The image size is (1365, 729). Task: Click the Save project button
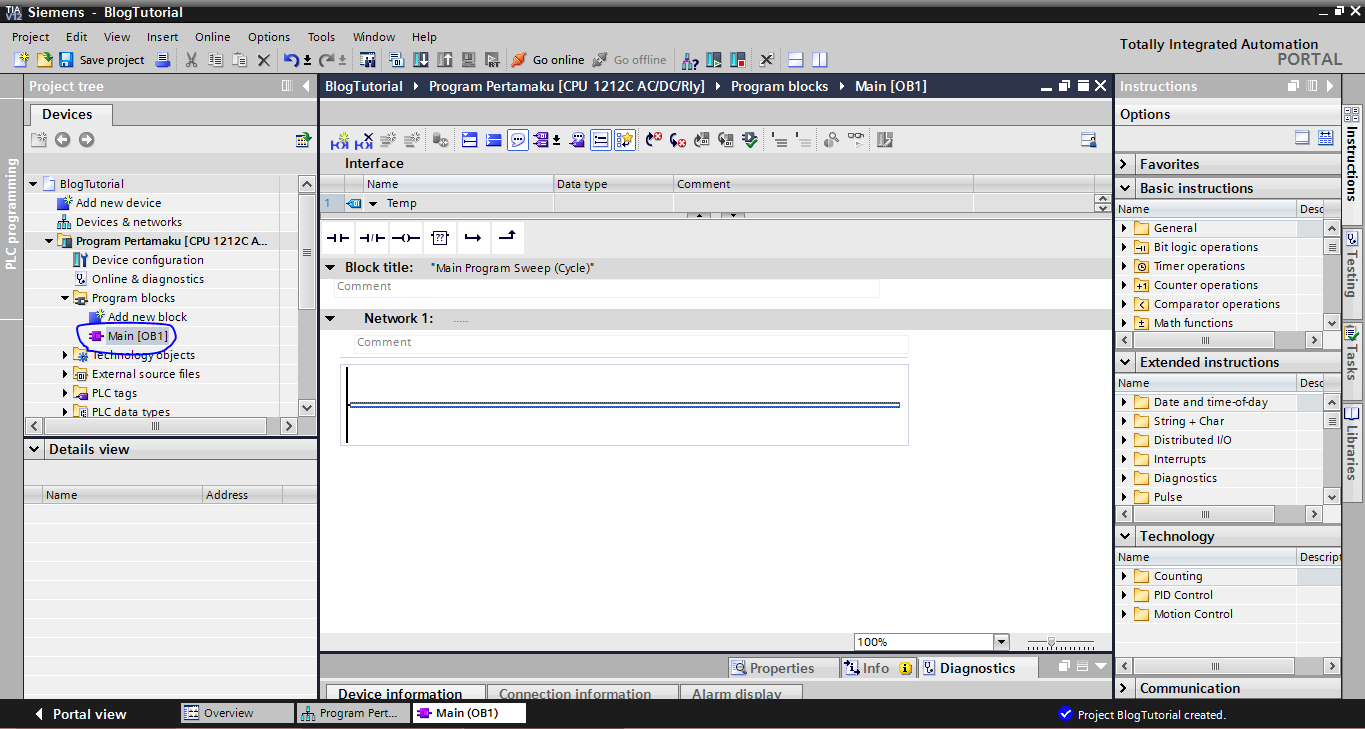click(x=102, y=60)
